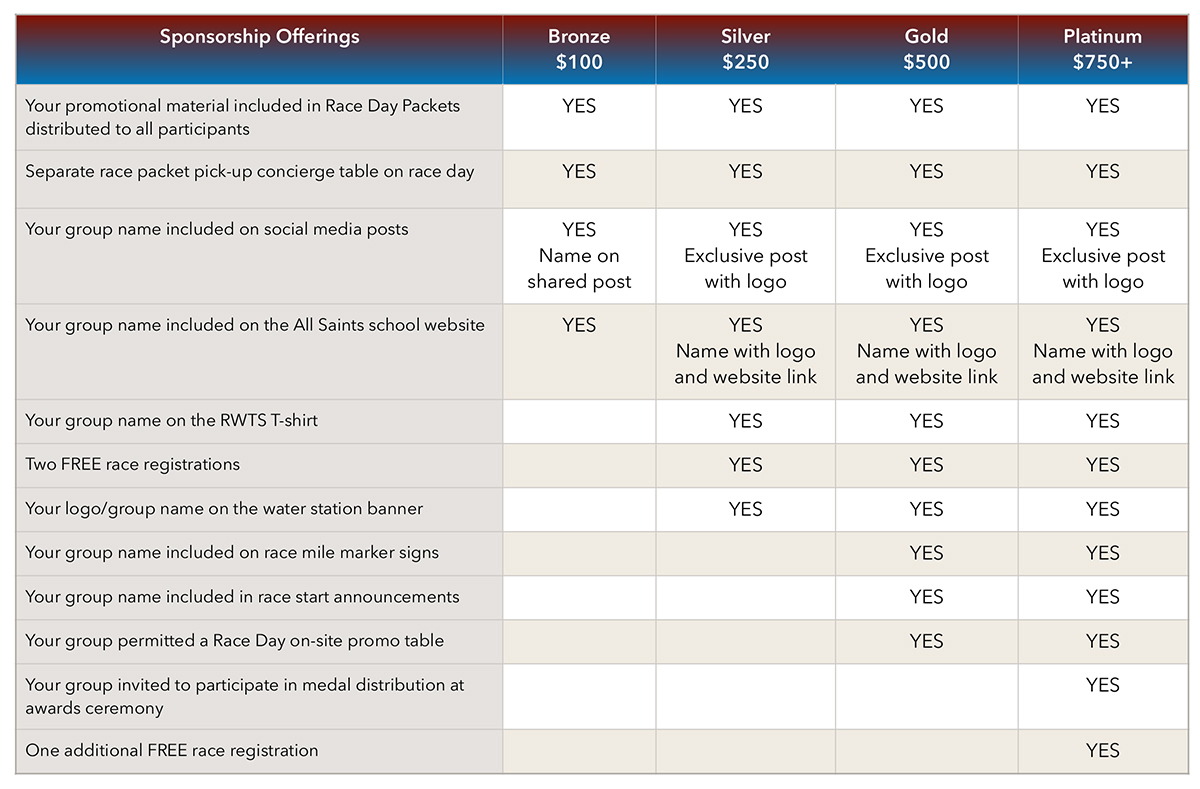Click the water station banner row label
The width and height of the screenshot is (1200, 789).
tap(224, 509)
